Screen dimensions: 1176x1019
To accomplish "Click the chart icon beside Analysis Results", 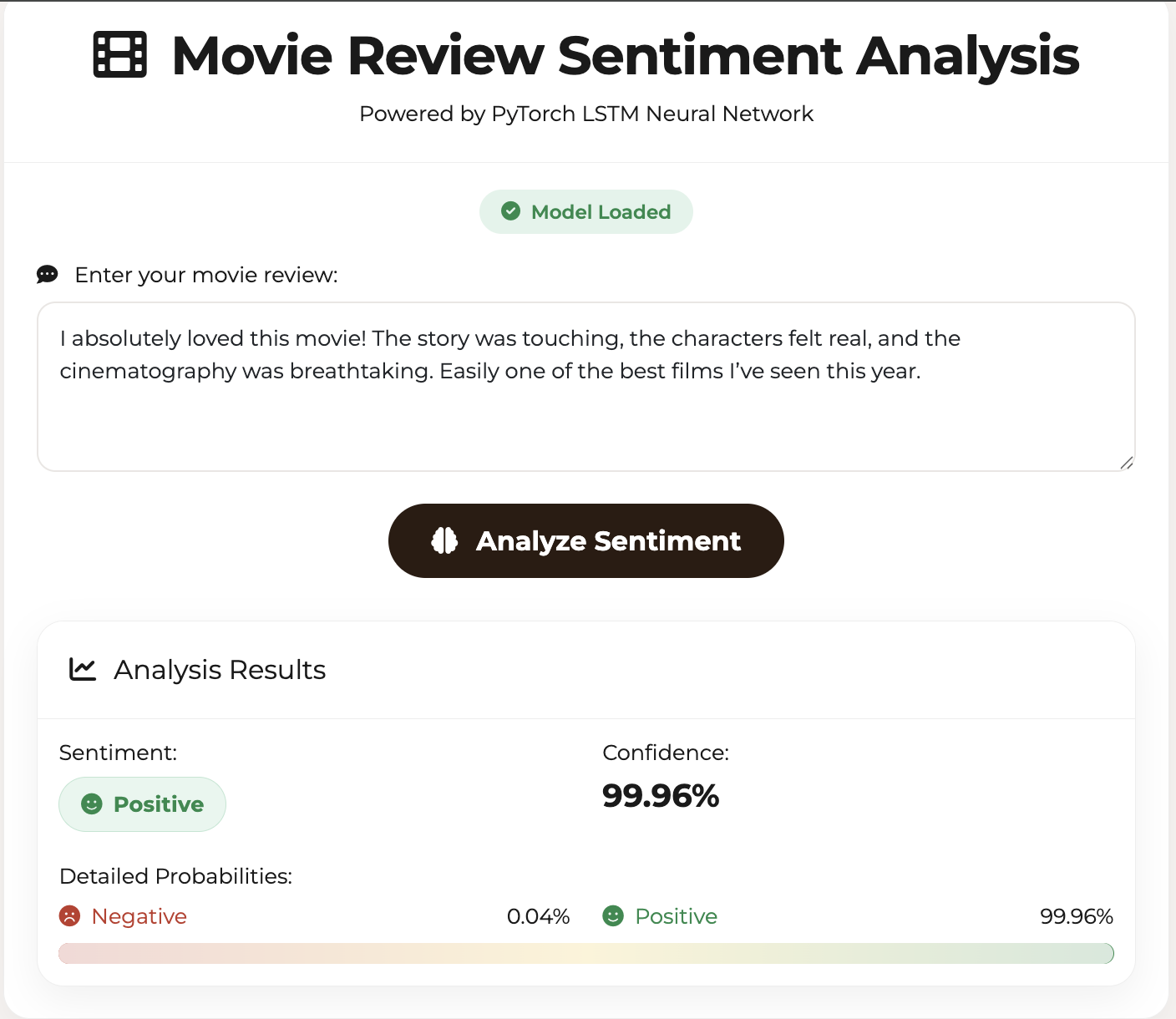I will [x=81, y=669].
